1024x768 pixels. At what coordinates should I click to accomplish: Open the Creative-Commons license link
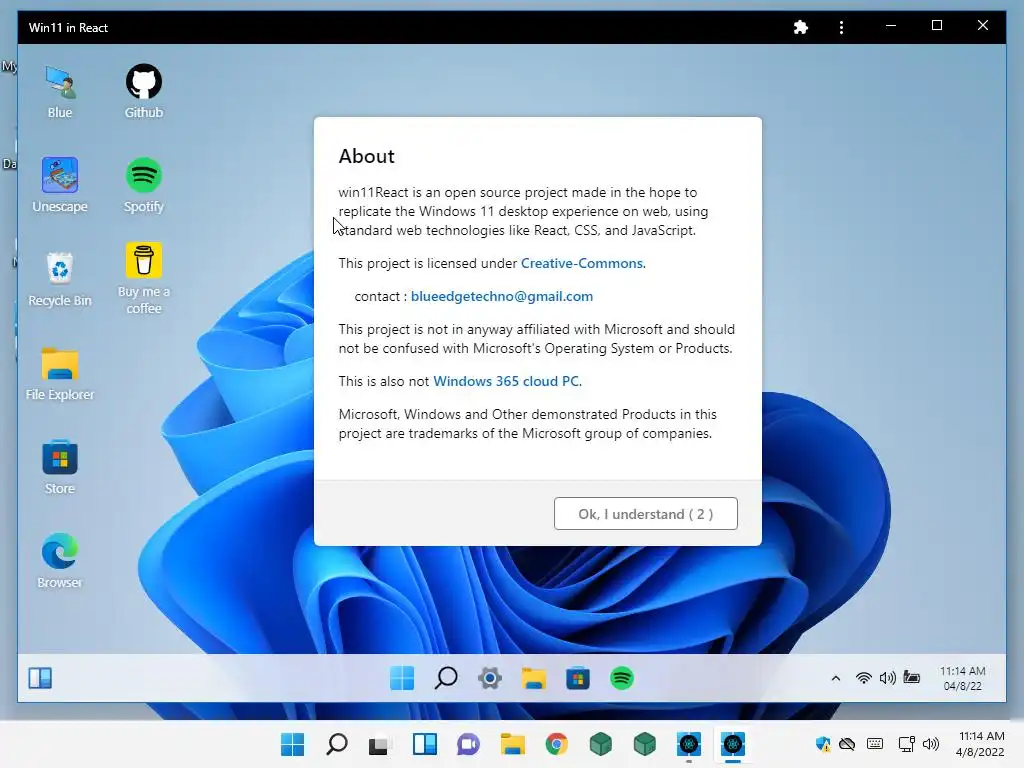tap(581, 263)
